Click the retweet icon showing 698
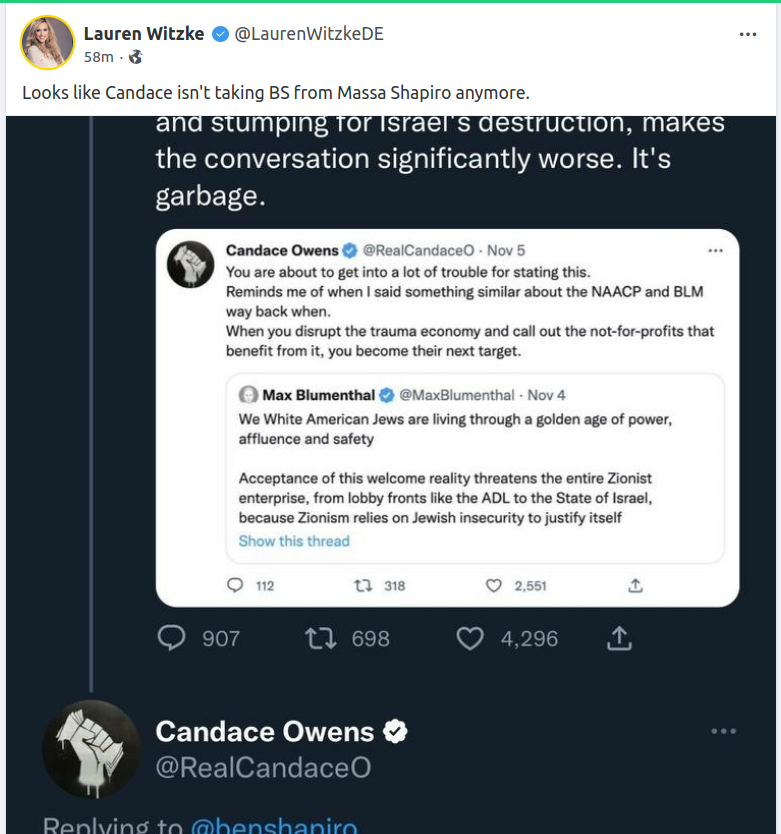 (x=320, y=638)
